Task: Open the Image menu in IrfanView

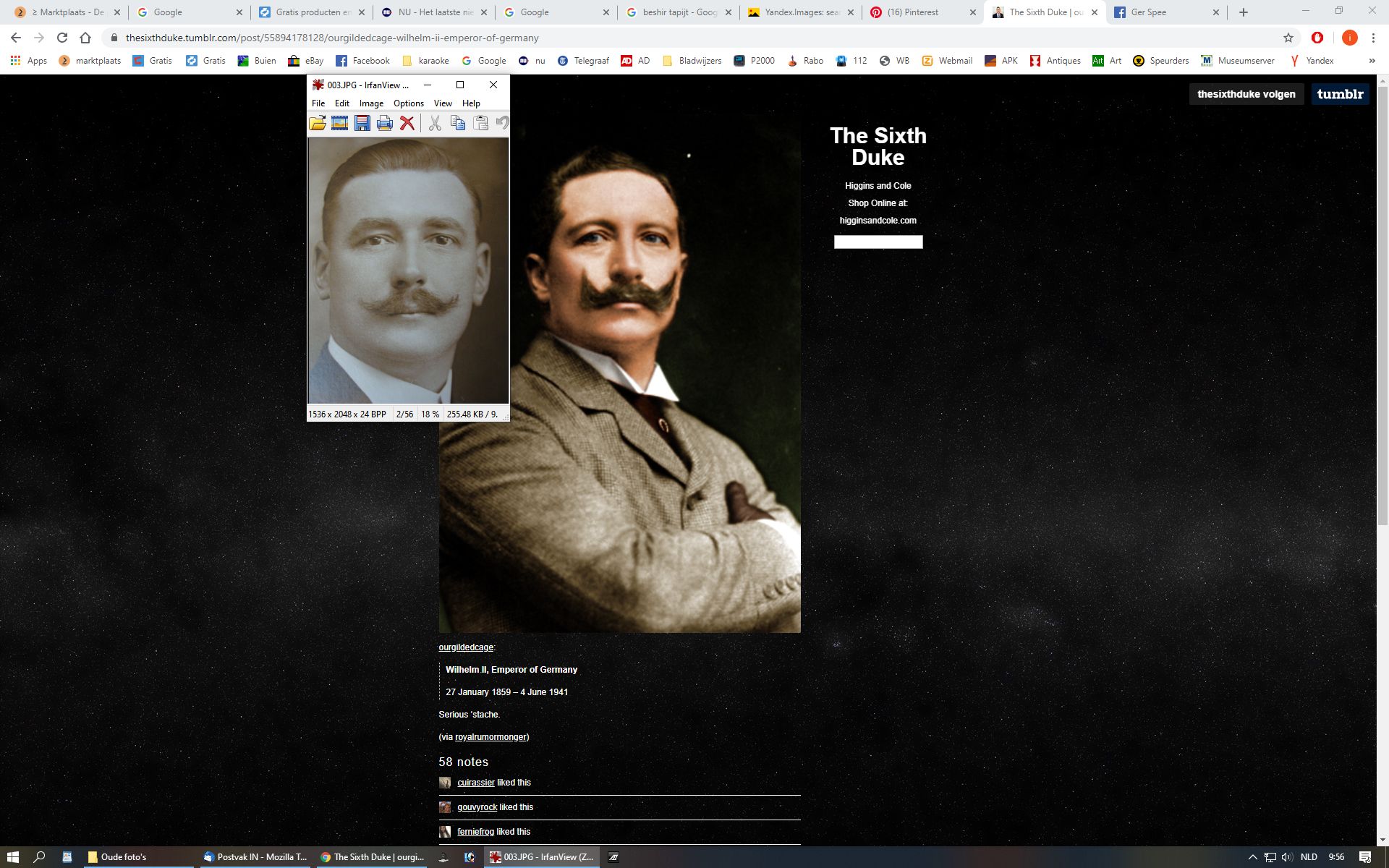Action: (x=371, y=103)
